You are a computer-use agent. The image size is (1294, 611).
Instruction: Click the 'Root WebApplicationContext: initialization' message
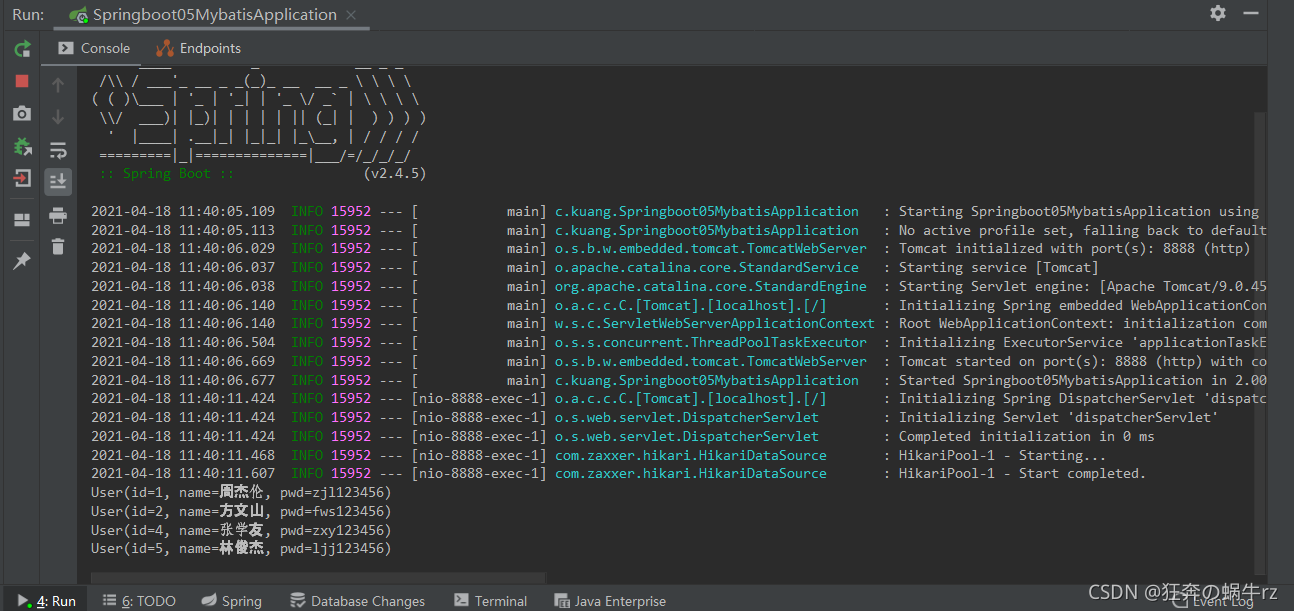point(1083,323)
